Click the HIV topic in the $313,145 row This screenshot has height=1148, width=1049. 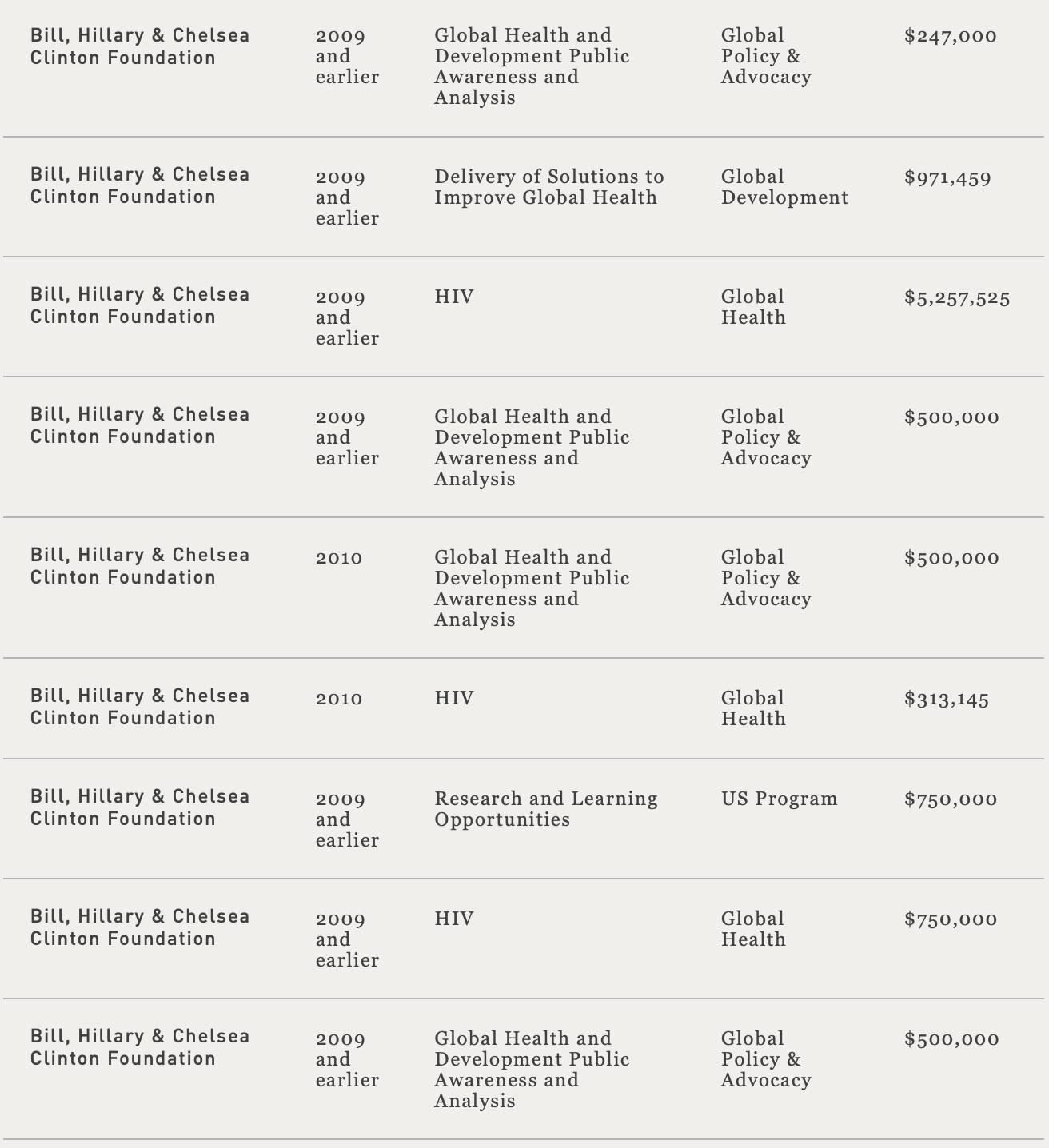click(454, 698)
